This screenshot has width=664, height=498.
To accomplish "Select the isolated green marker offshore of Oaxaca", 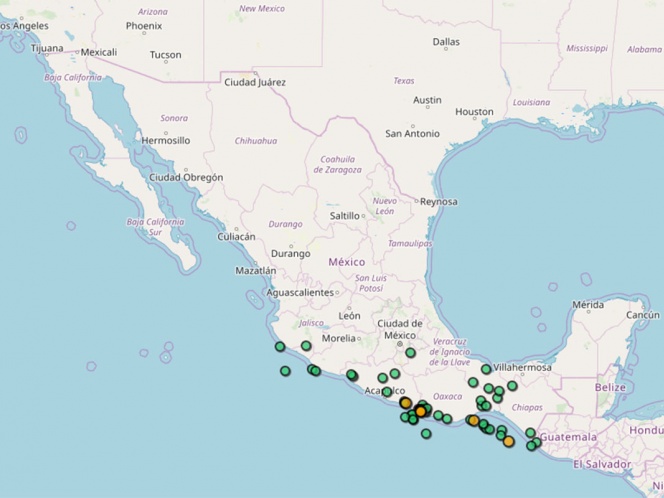I will [426, 433].
